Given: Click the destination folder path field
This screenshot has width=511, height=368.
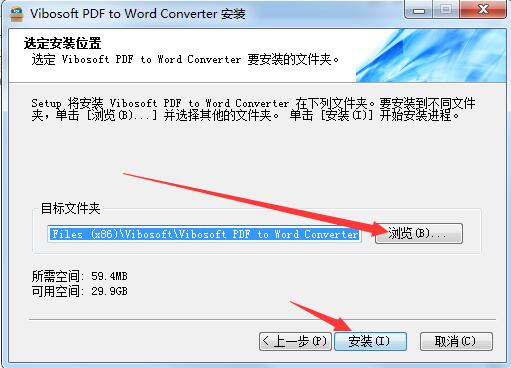Looking at the screenshot, I should pyautogui.click(x=204, y=234).
